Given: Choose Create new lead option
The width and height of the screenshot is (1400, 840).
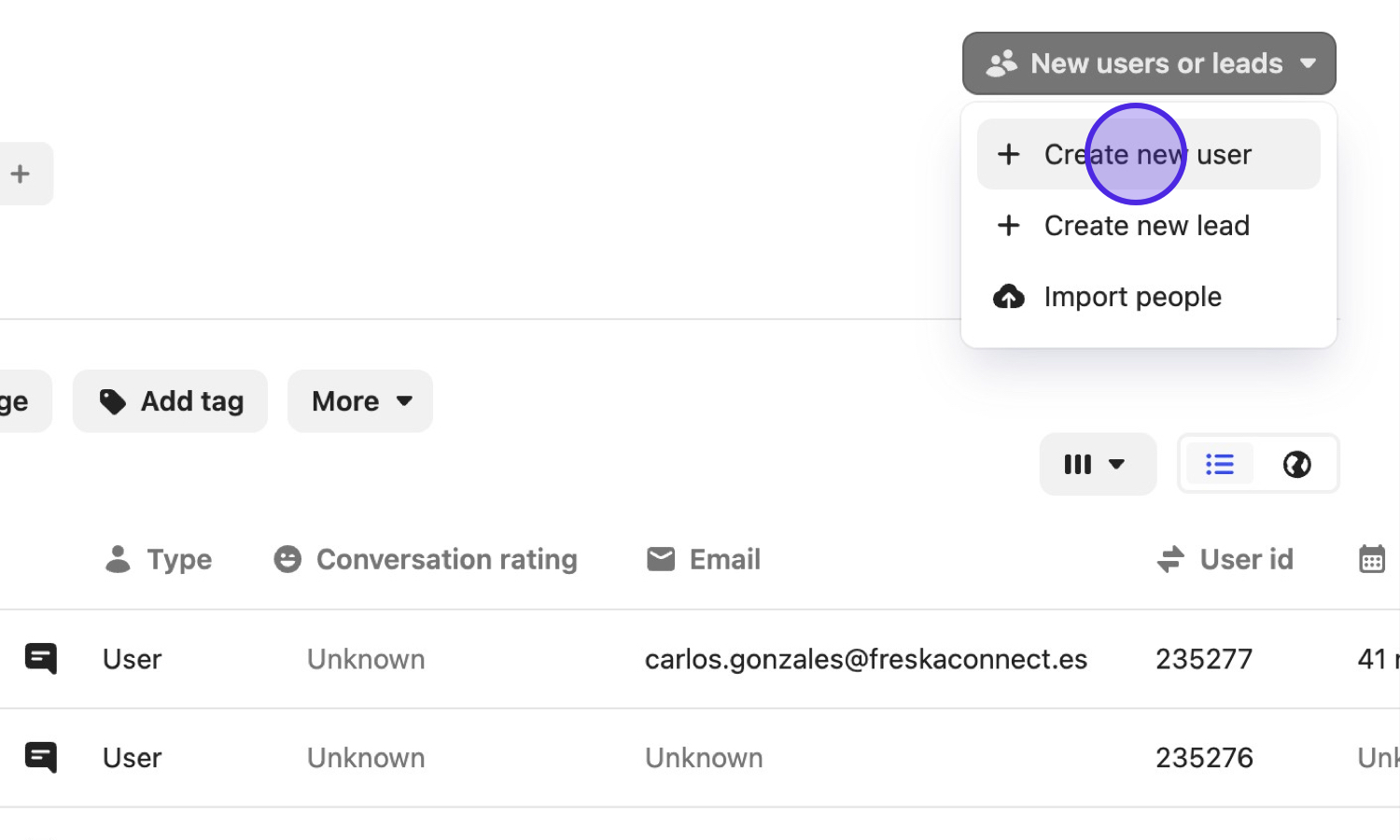Looking at the screenshot, I should [x=1146, y=226].
